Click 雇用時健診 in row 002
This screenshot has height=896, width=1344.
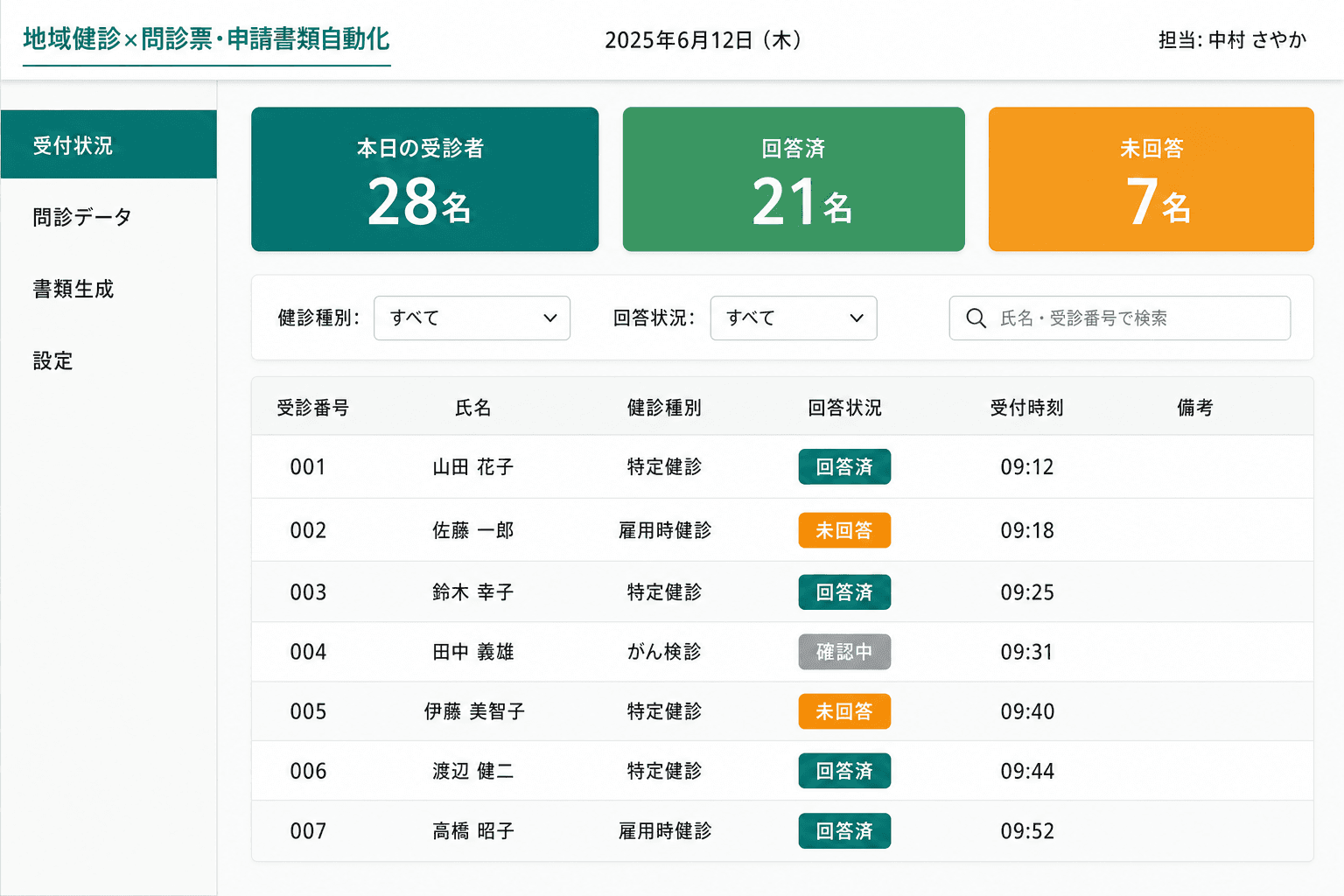665,530
